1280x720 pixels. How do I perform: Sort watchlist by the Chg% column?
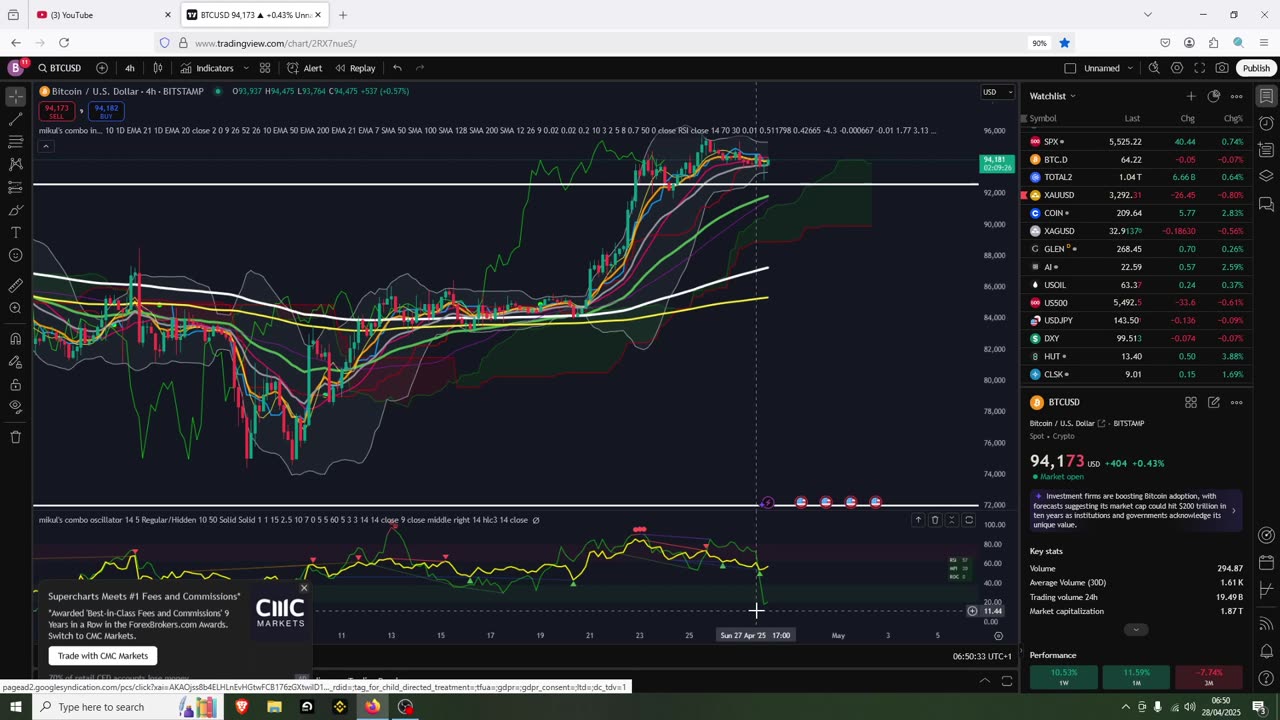(x=1233, y=118)
